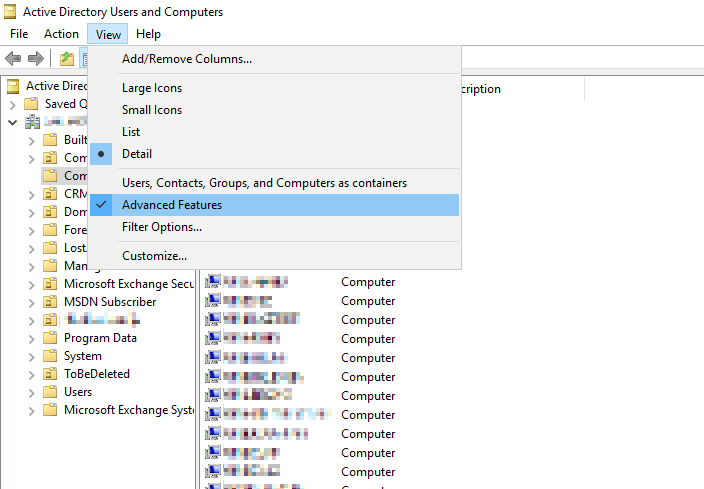
Task: Open Filter Options... from the menu
Action: (x=274, y=227)
